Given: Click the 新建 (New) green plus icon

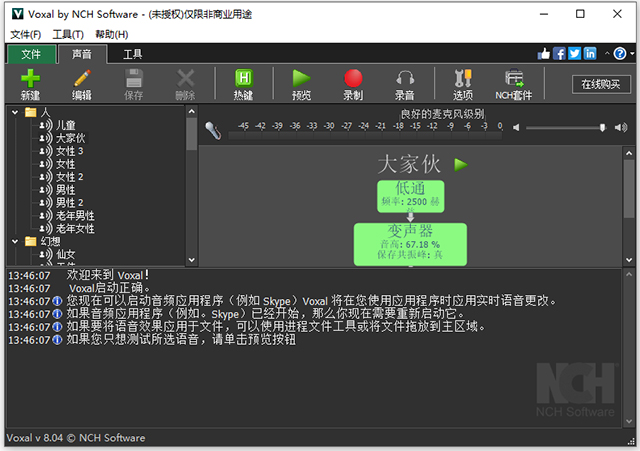Looking at the screenshot, I should click(x=31, y=78).
